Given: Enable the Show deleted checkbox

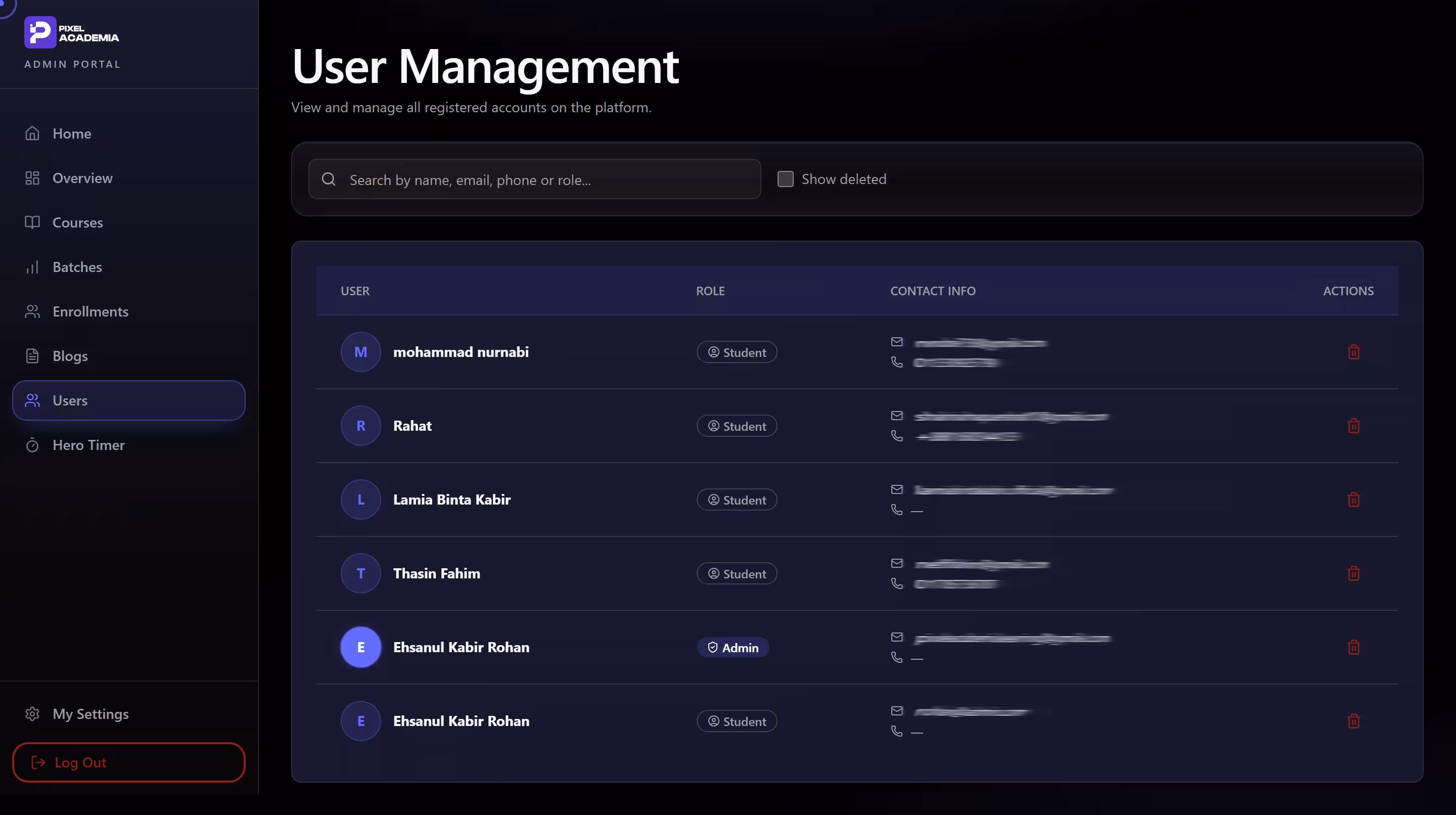Looking at the screenshot, I should click(x=786, y=179).
